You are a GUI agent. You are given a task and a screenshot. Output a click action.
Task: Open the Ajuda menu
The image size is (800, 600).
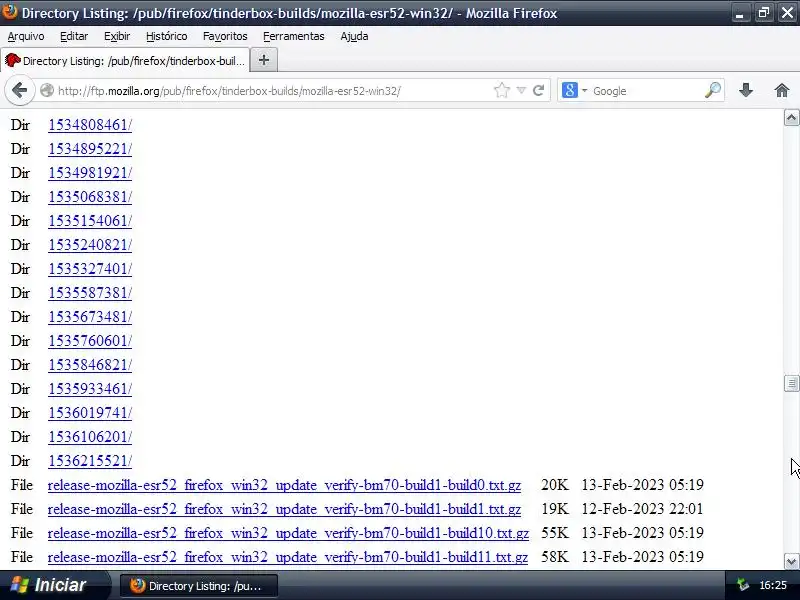click(354, 36)
